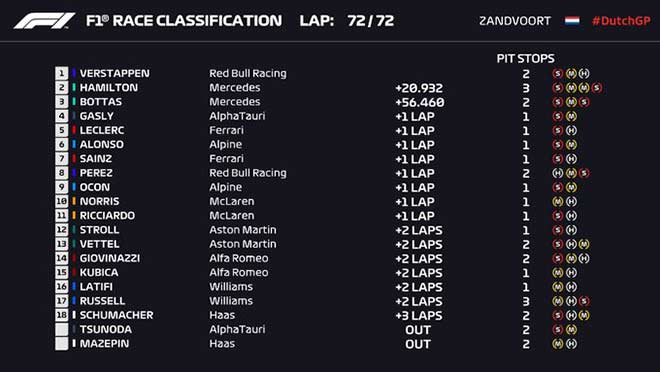This screenshot has height=372, width=660.
Task: Click the ZANDVOORT circuit label
Action: [x=515, y=21]
